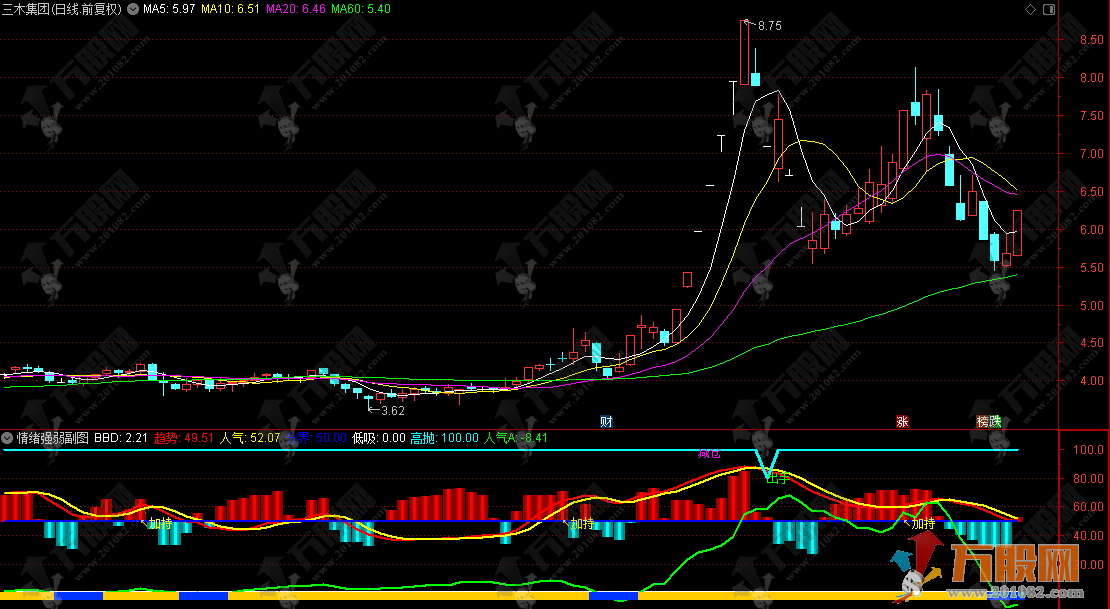Click the 榜 marker icon
This screenshot has height=609, width=1110.
point(983,421)
